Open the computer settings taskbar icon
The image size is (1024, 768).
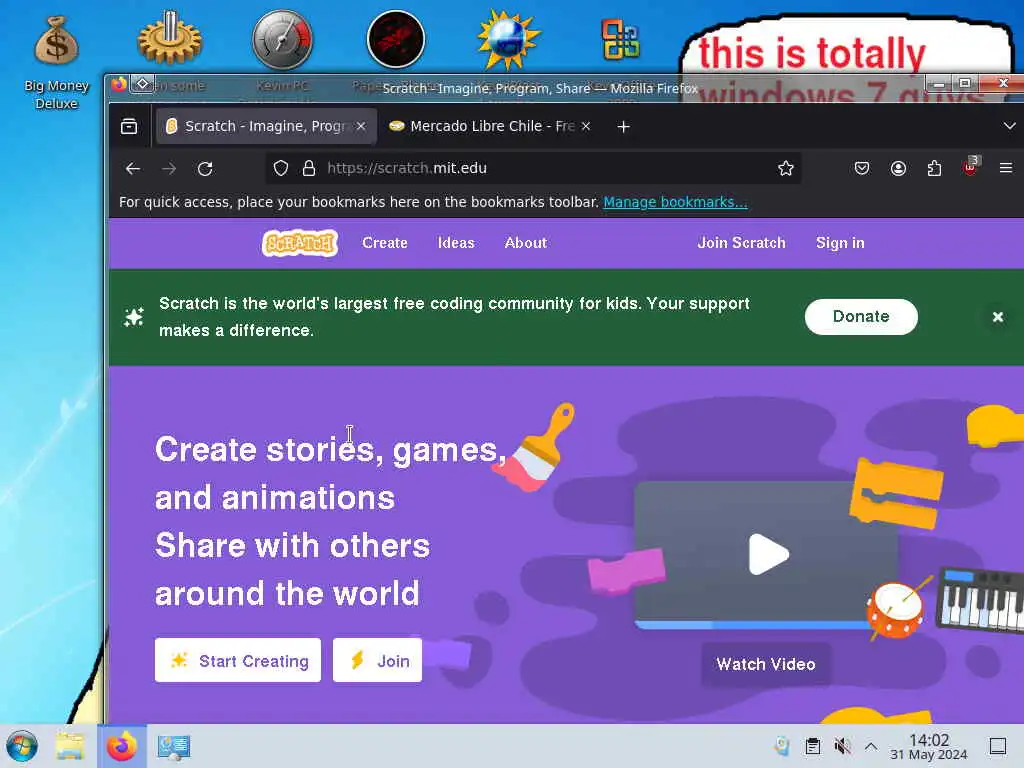pyautogui.click(x=174, y=746)
